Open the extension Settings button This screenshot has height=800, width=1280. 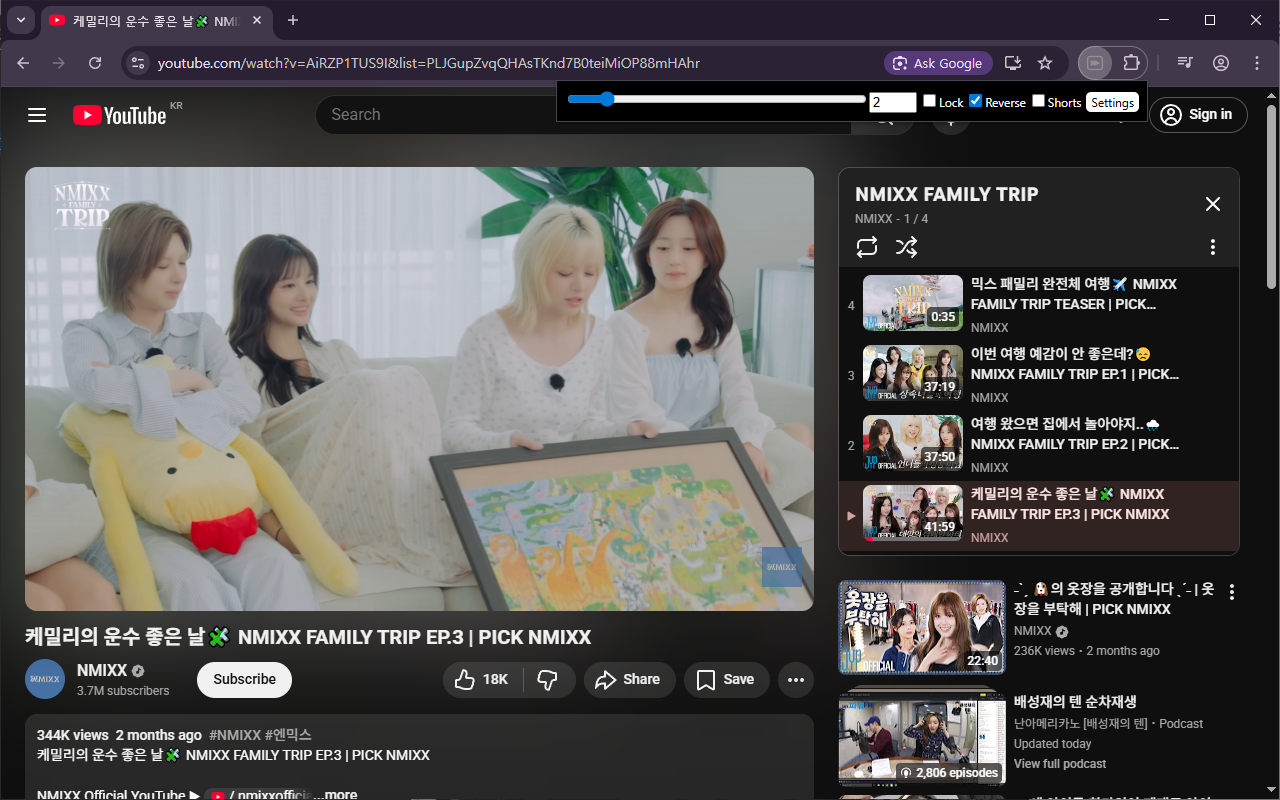(x=1112, y=102)
